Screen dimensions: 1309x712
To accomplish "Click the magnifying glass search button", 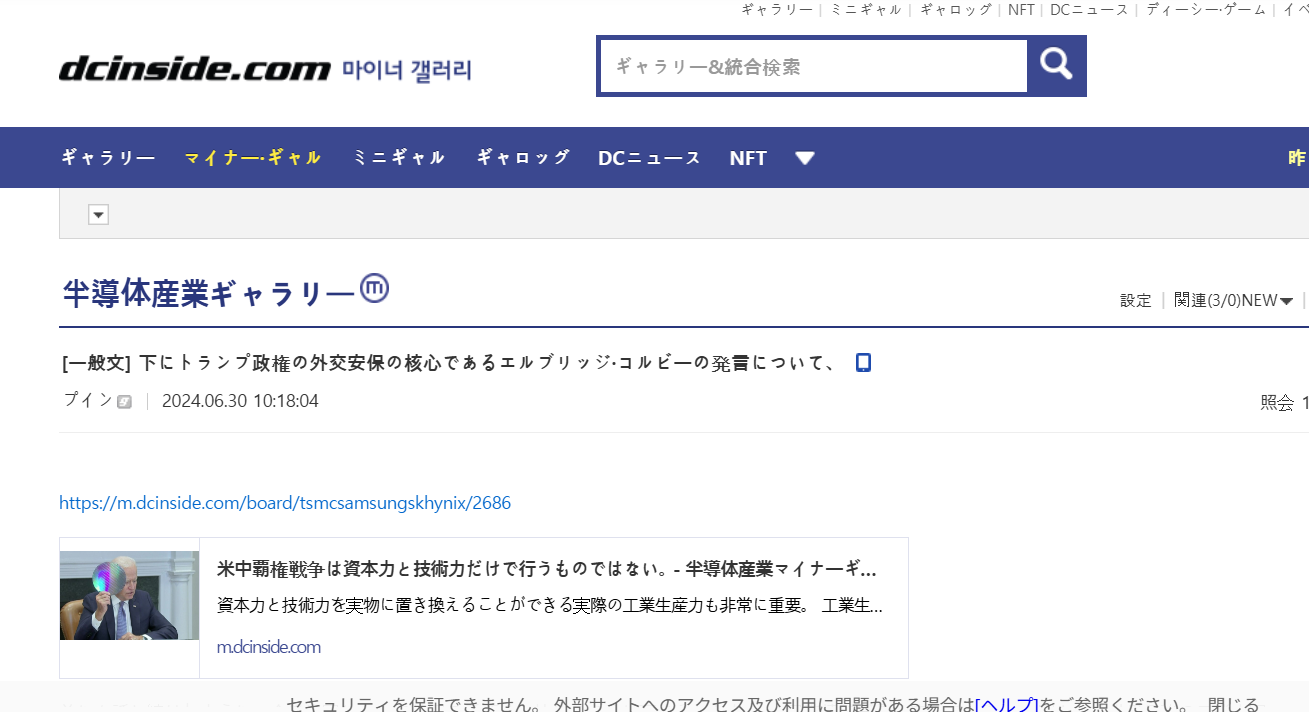I will click(x=1056, y=66).
